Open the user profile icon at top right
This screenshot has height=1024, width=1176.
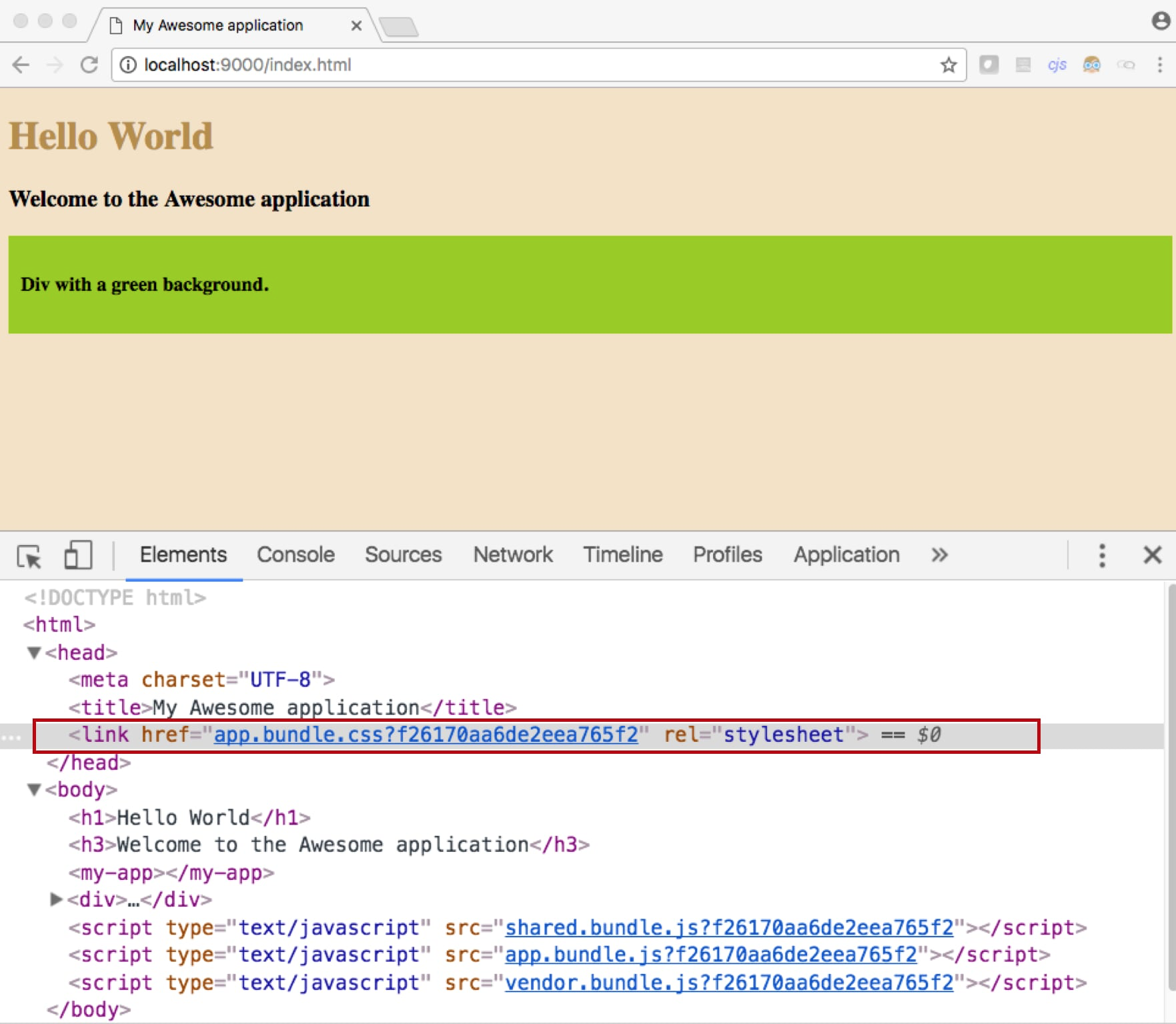pos(1161,21)
